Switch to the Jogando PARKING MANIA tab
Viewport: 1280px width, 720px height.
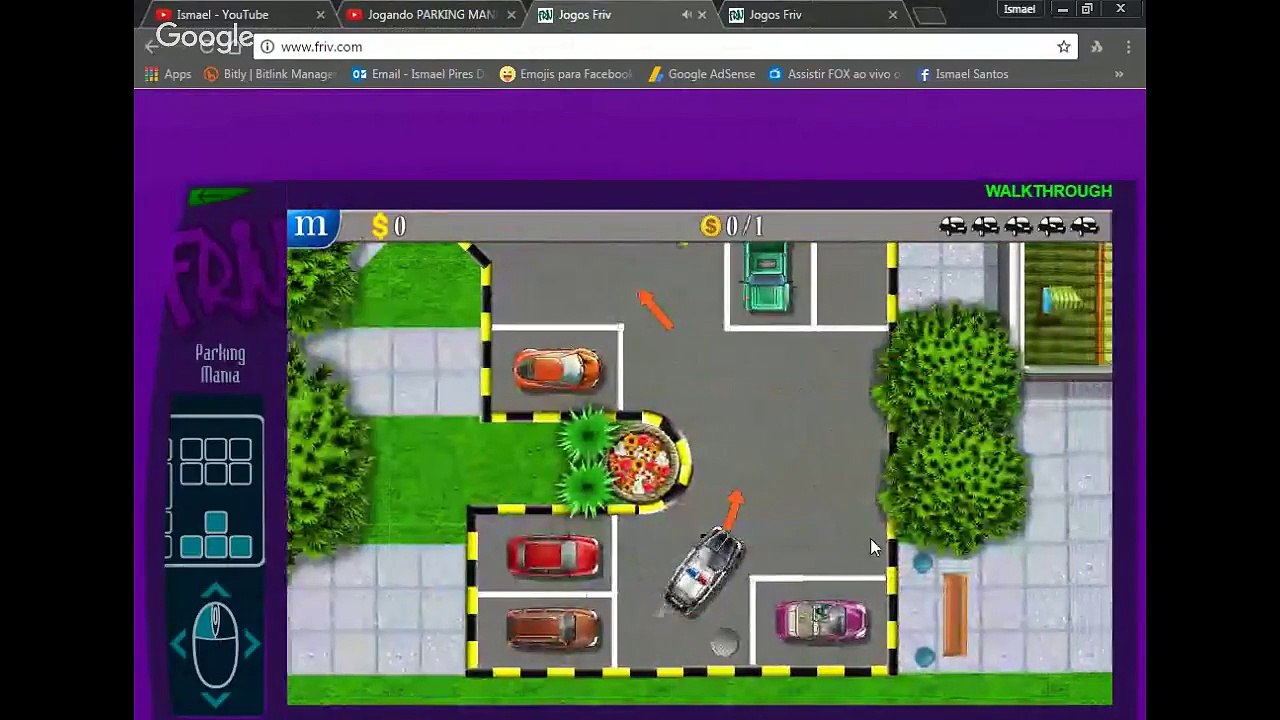point(430,15)
